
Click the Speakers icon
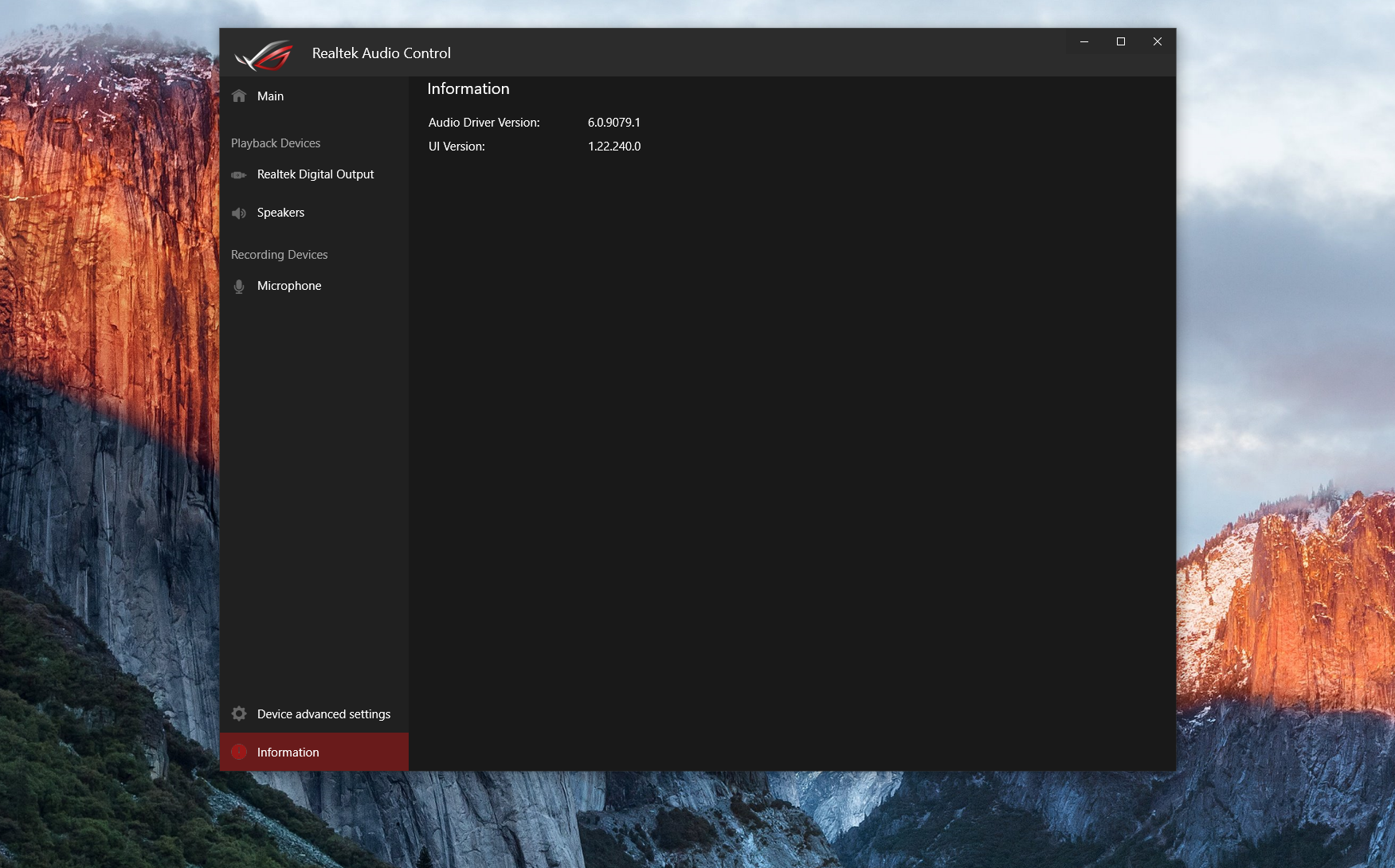(239, 213)
